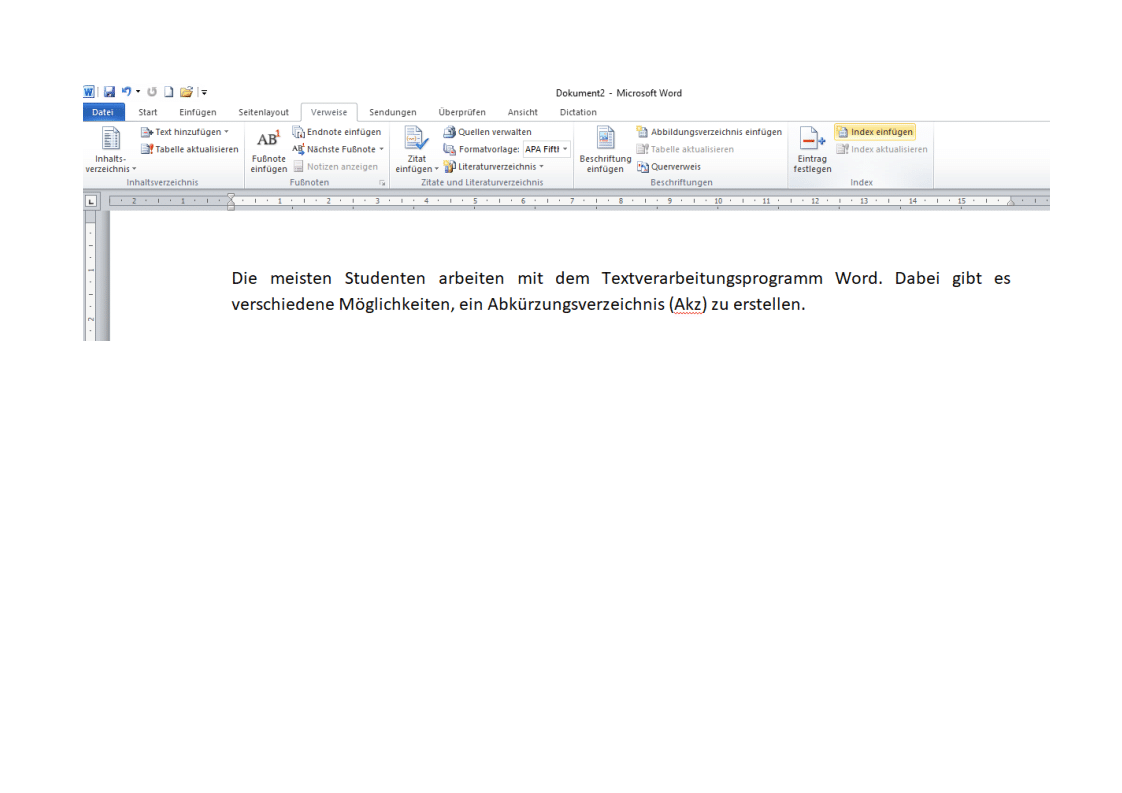Click the Quellen verwalten icon
Image resolution: width=1122 pixels, height=793 pixels.
pyautogui.click(x=449, y=132)
